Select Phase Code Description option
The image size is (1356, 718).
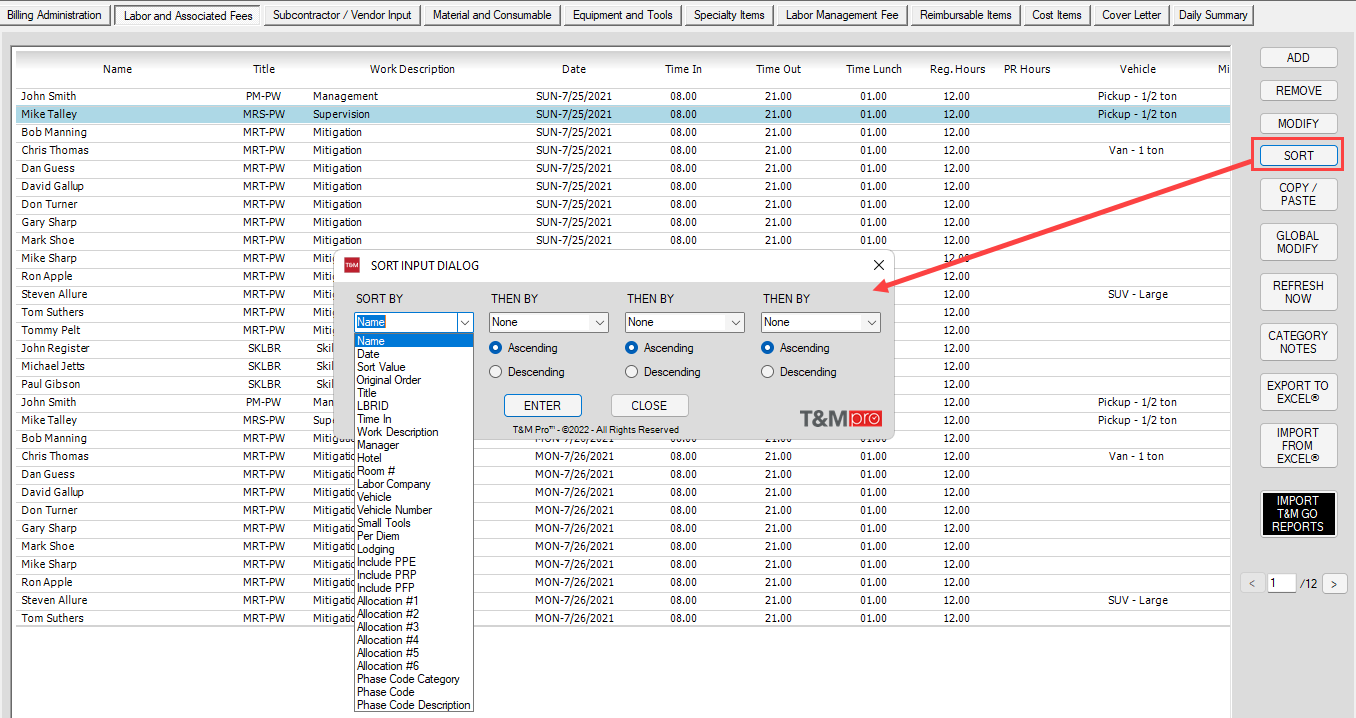tap(414, 705)
